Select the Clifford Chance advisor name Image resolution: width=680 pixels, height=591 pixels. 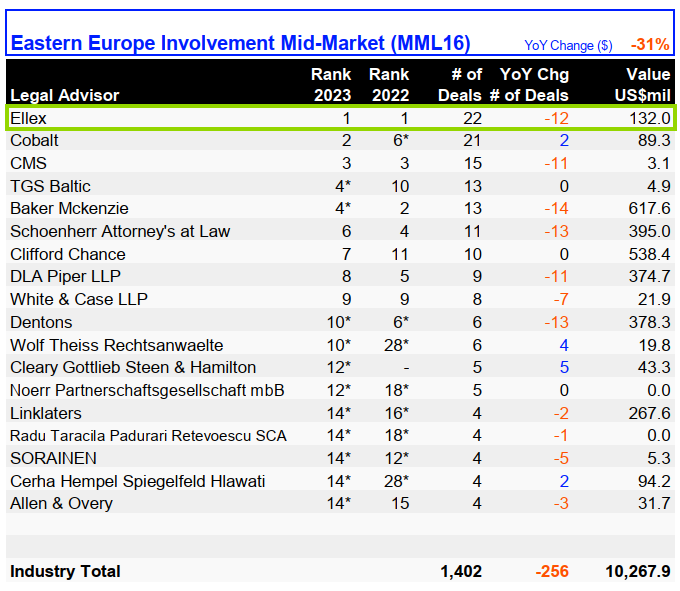pos(68,255)
